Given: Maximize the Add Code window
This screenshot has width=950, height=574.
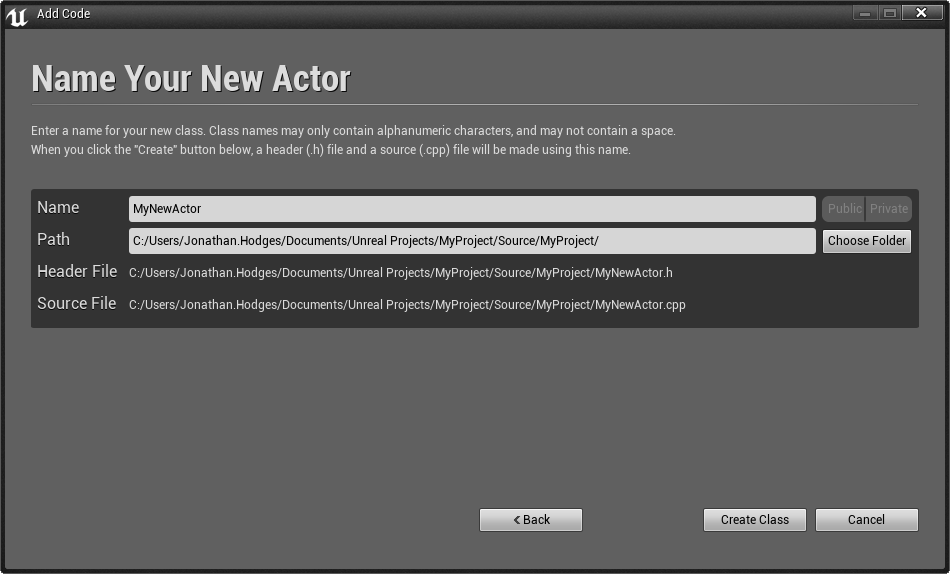Looking at the screenshot, I should point(889,13).
